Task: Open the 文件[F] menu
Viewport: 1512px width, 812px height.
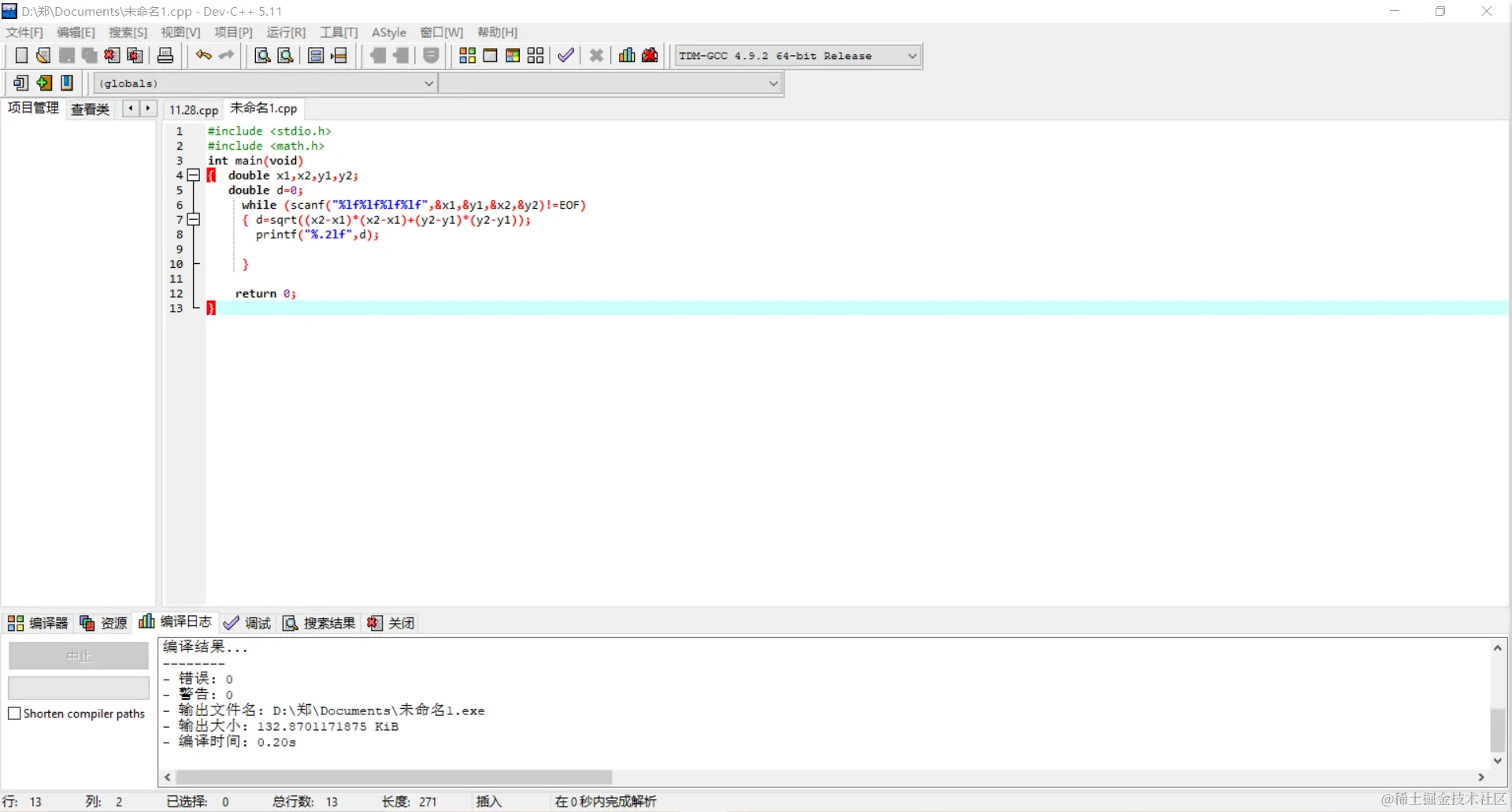Action: 24,32
